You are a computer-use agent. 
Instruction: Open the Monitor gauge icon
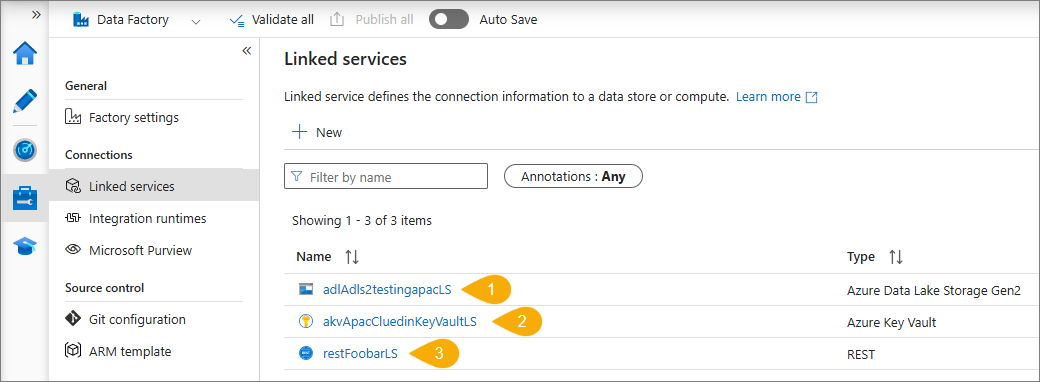tap(25, 151)
